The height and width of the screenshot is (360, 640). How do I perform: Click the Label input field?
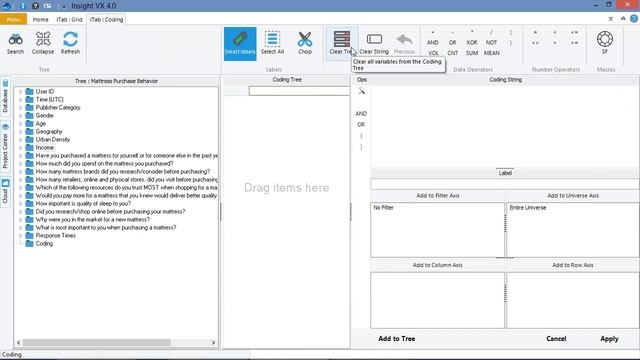coord(504,184)
